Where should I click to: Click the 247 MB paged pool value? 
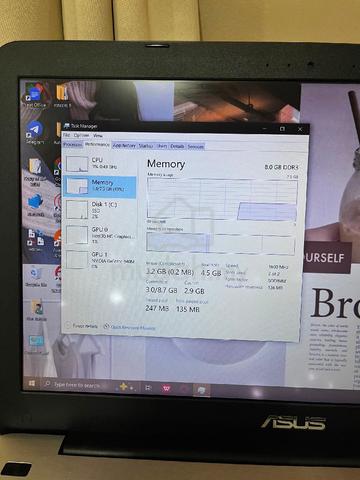[x=157, y=308]
